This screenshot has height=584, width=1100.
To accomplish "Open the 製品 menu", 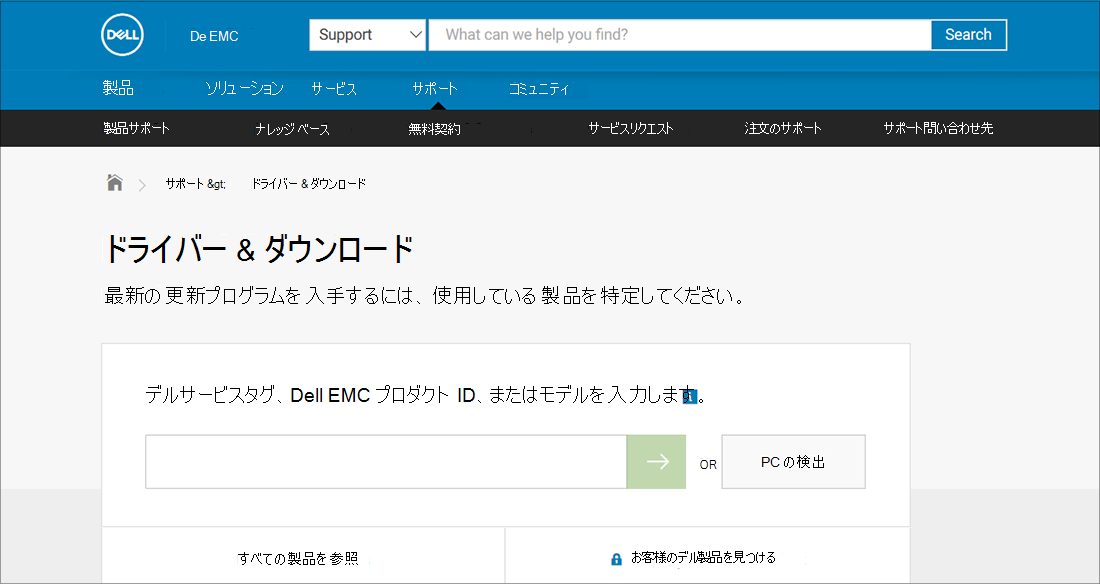I will click(x=118, y=88).
